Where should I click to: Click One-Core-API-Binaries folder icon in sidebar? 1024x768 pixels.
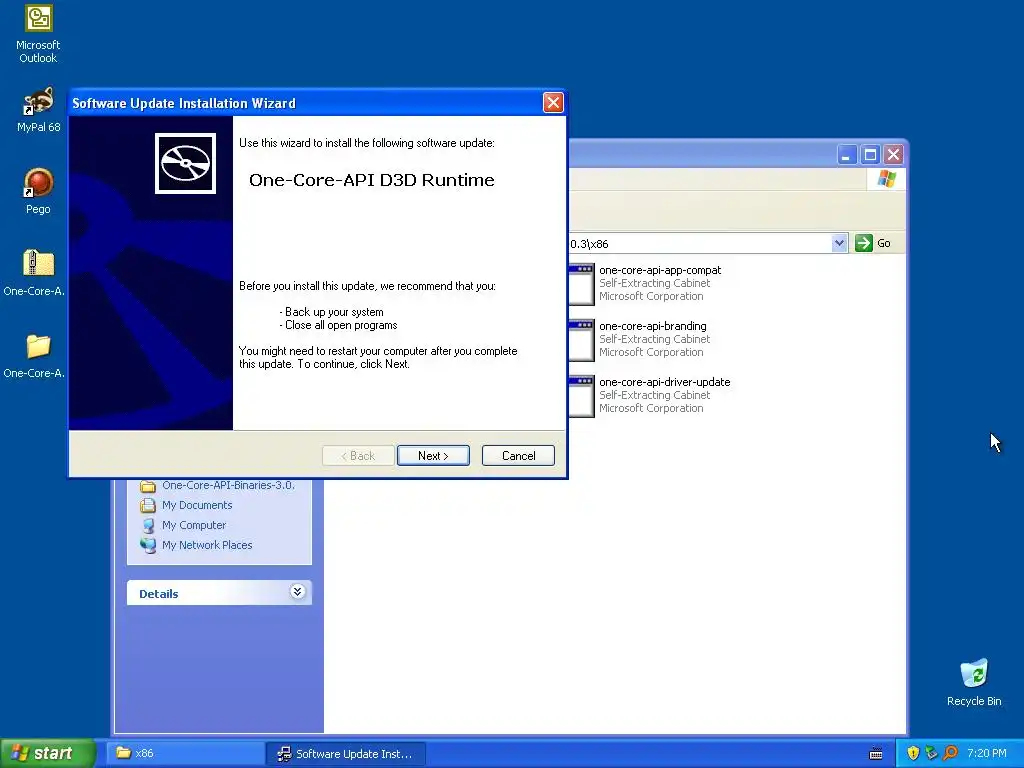pyautogui.click(x=148, y=486)
